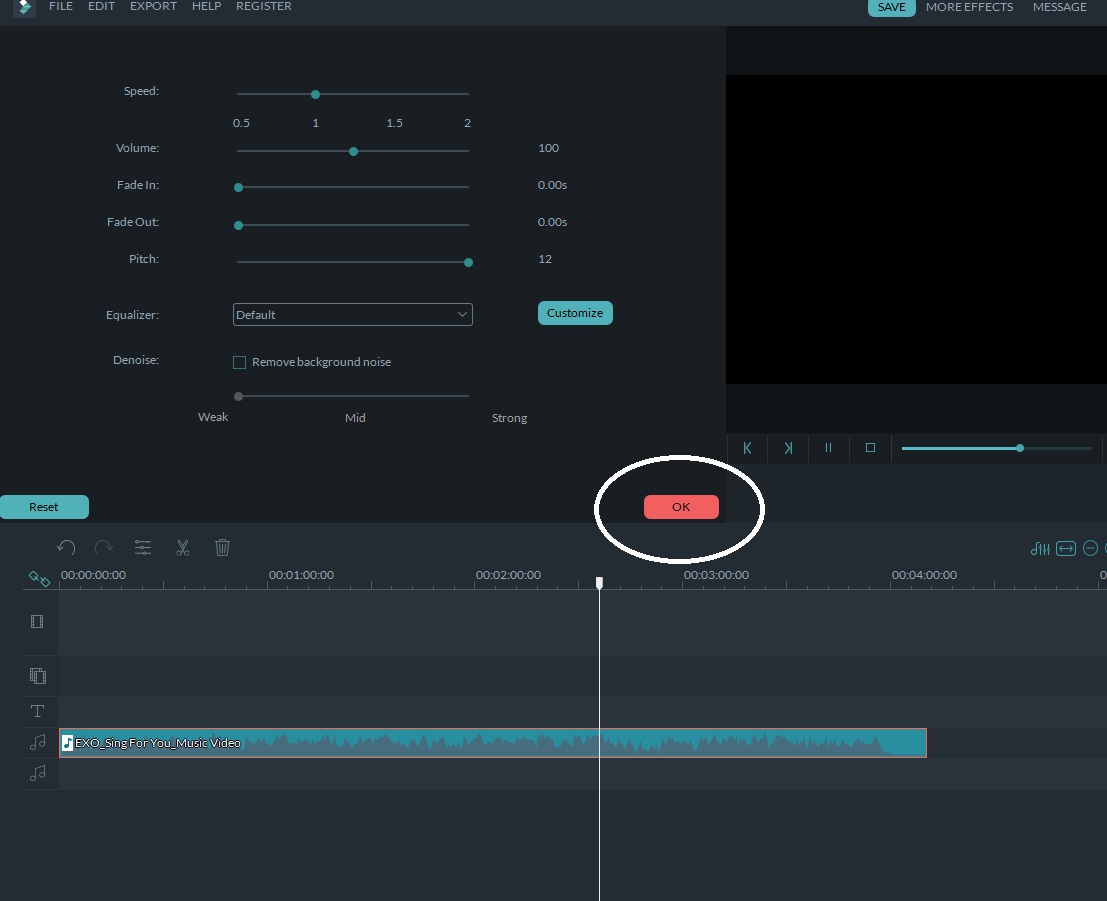Click the Denoise strength slider handle
1107x901 pixels.
click(239, 396)
